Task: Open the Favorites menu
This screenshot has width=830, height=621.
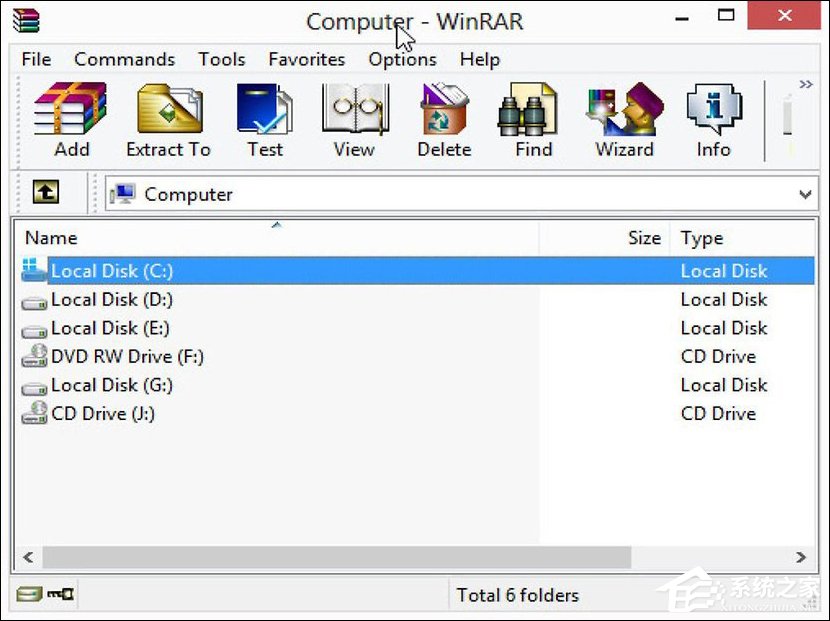Action: pos(306,59)
